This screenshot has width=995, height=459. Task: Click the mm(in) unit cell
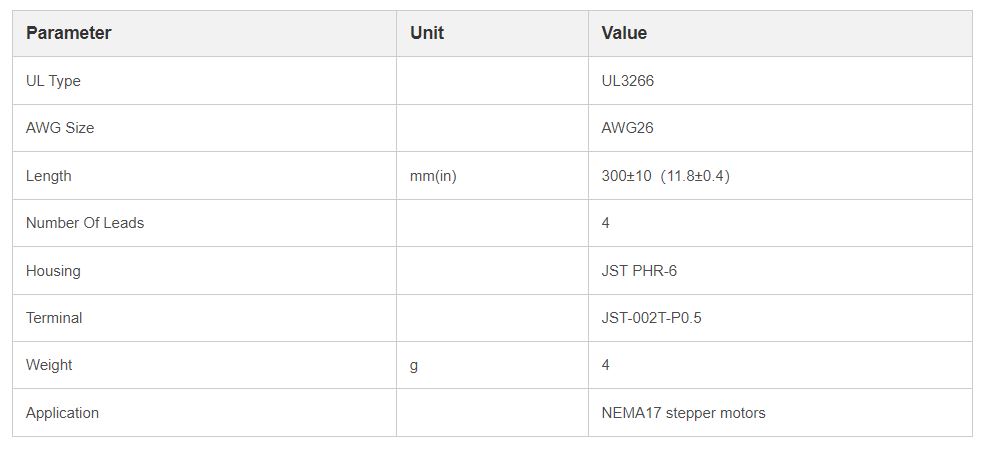coord(433,176)
